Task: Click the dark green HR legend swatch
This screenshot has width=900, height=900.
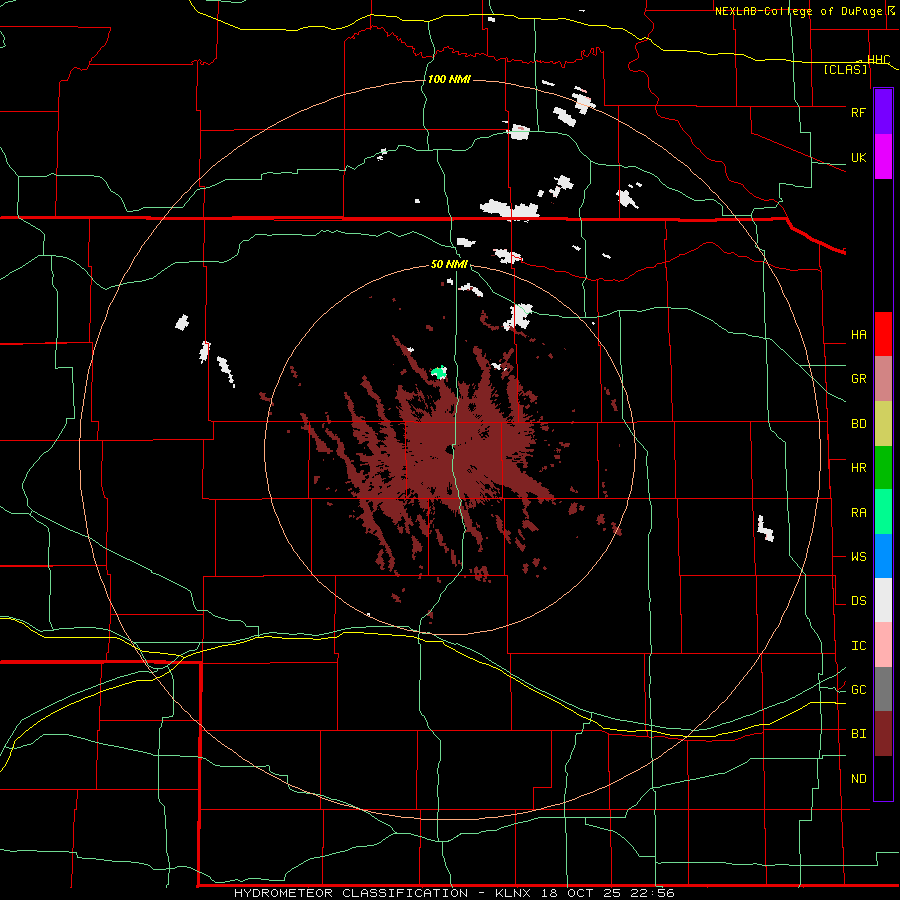Action: tap(883, 468)
